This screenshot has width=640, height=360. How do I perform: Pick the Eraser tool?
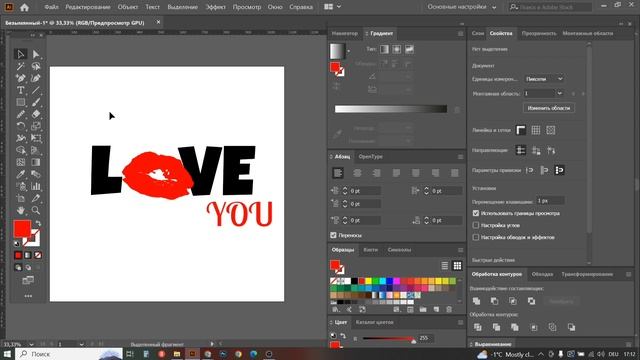36,114
